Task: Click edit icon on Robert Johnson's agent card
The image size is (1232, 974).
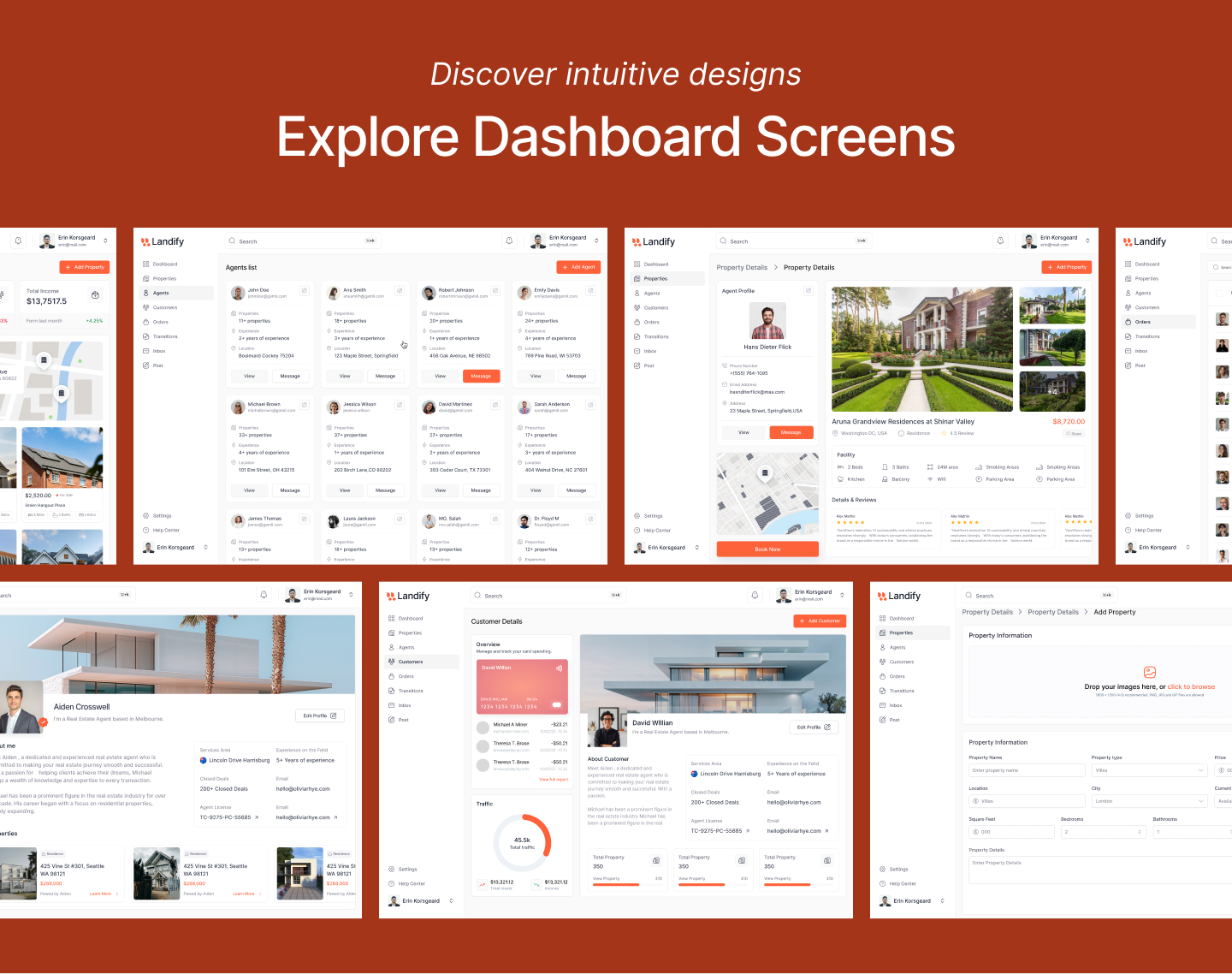Action: click(x=495, y=291)
